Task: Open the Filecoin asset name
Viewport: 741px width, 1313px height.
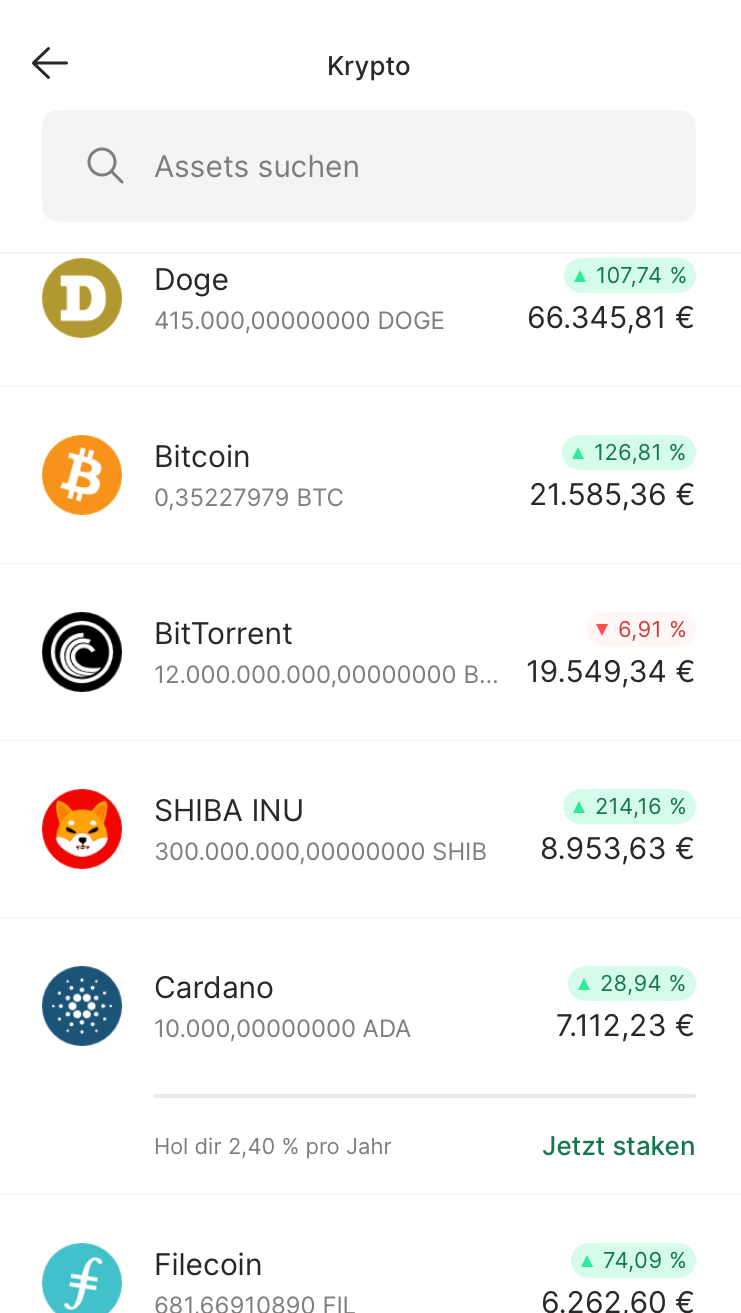Action: (x=208, y=1265)
